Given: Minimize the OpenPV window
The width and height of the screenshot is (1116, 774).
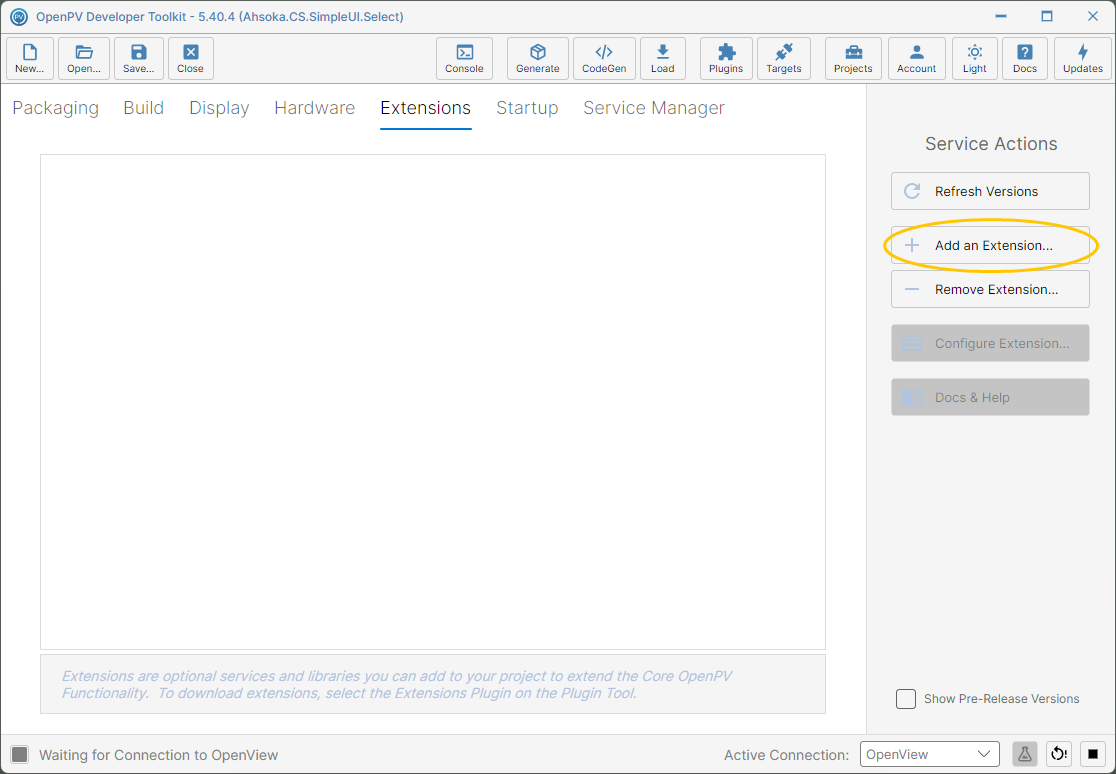Looking at the screenshot, I should pyautogui.click(x=1001, y=16).
